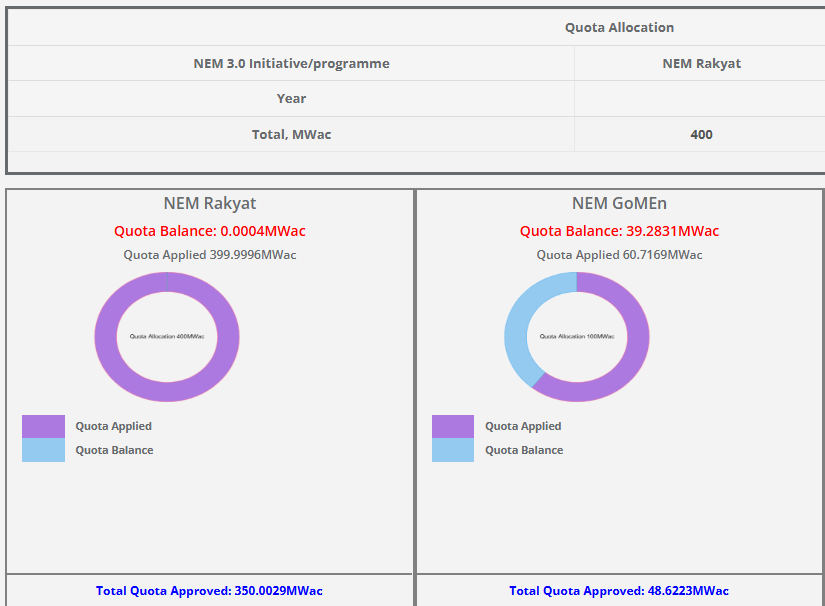Click the NEM Rakyat chart title
Viewport: 825px width, 606px height.
pos(210,203)
